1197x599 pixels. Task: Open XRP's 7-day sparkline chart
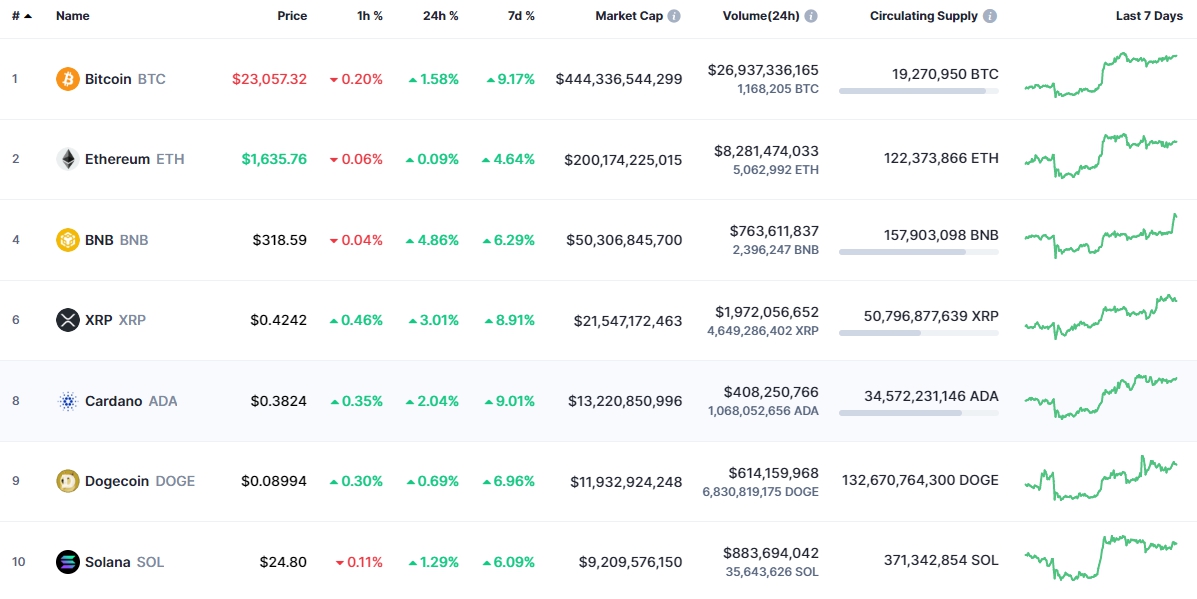pyautogui.click(x=1101, y=317)
